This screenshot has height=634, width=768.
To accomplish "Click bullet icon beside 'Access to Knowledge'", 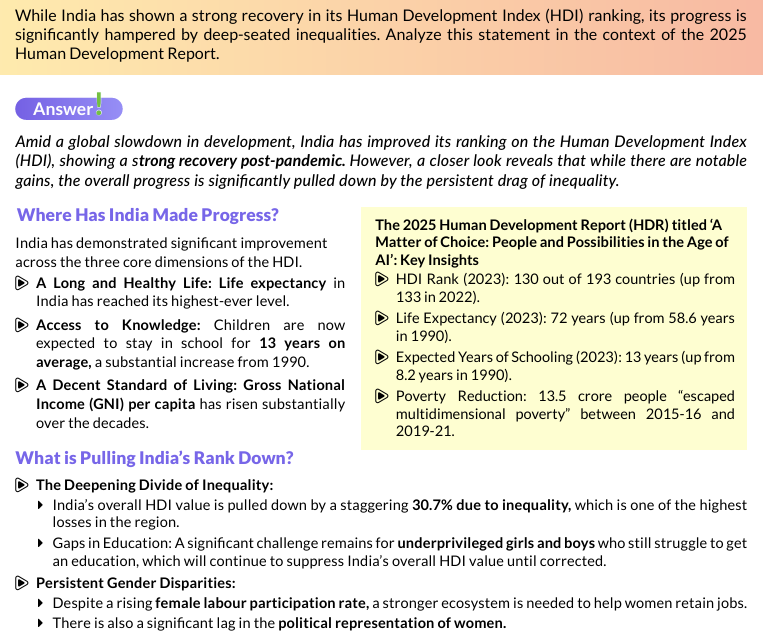I will coord(22,325).
